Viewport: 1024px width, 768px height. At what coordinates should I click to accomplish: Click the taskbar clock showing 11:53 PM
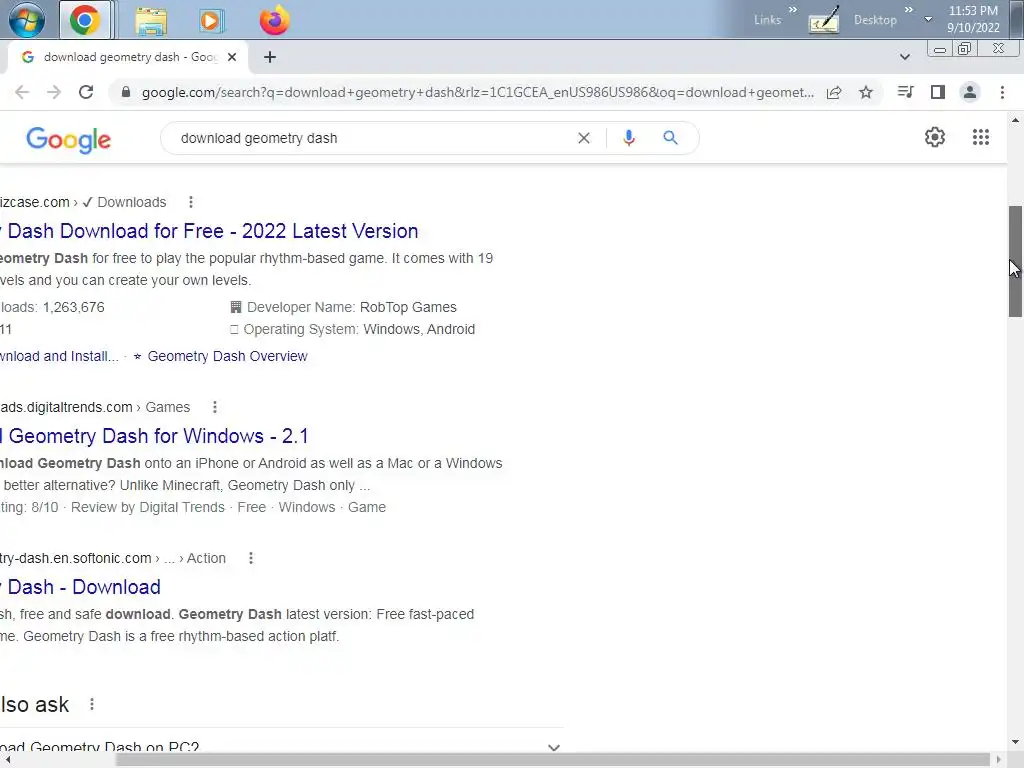[973, 19]
